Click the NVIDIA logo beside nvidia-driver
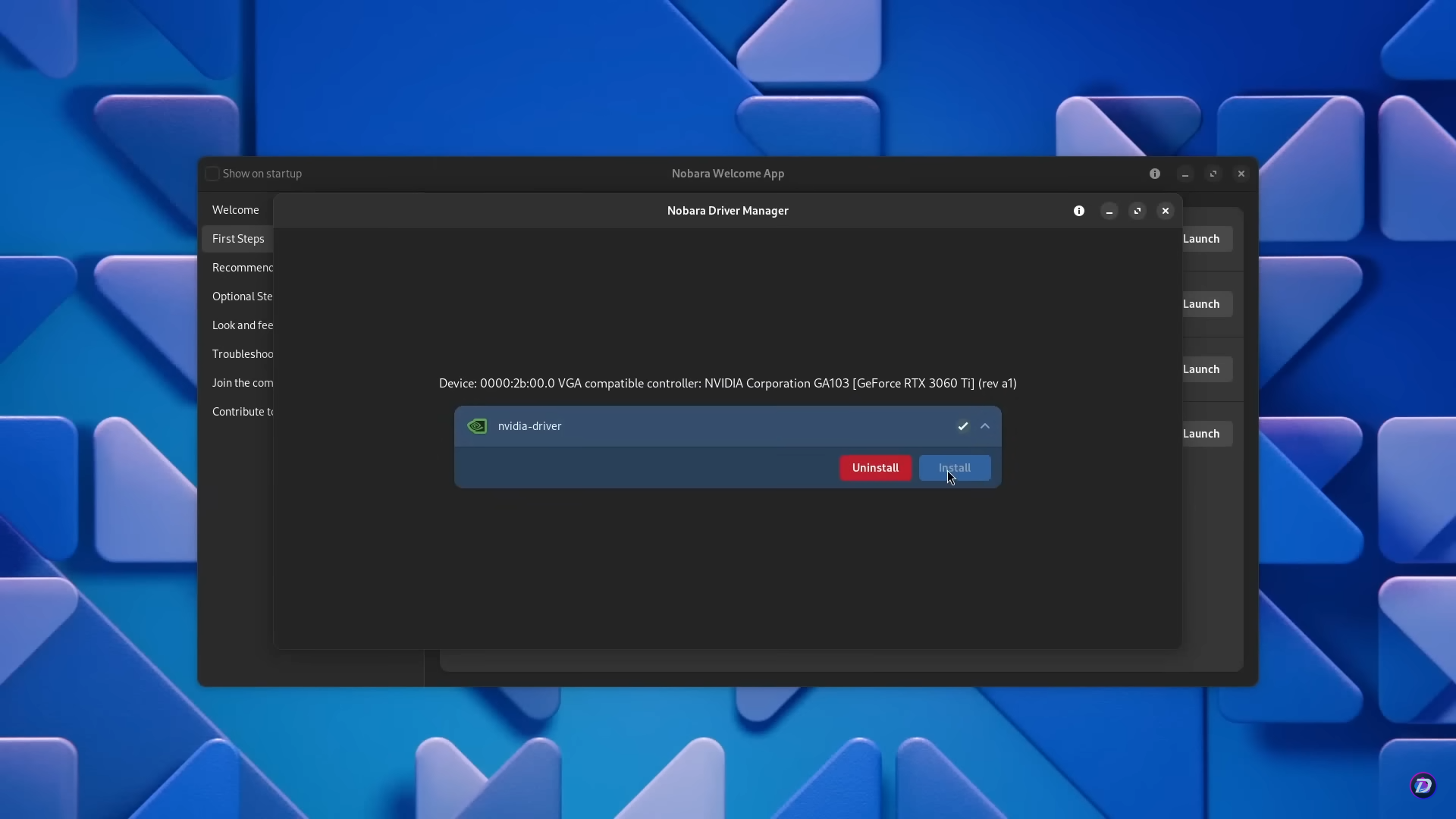The height and width of the screenshot is (819, 1456). click(x=477, y=426)
